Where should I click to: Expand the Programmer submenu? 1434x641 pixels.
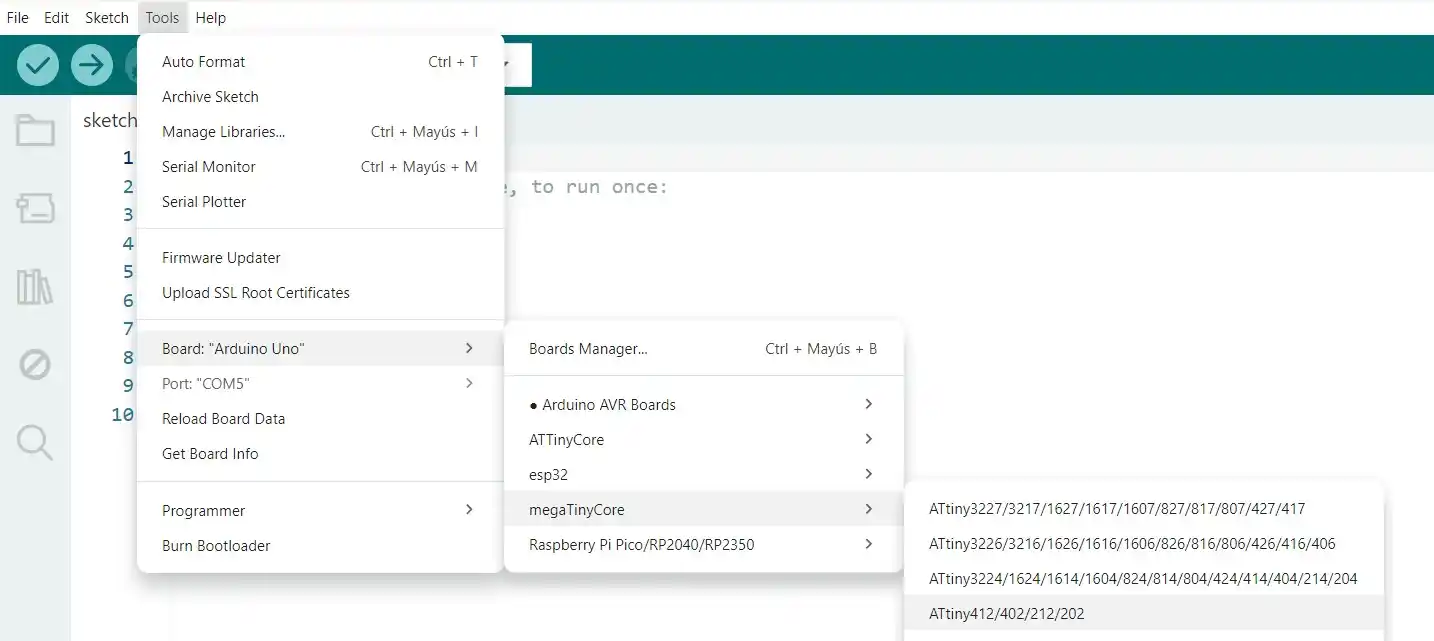coord(320,511)
